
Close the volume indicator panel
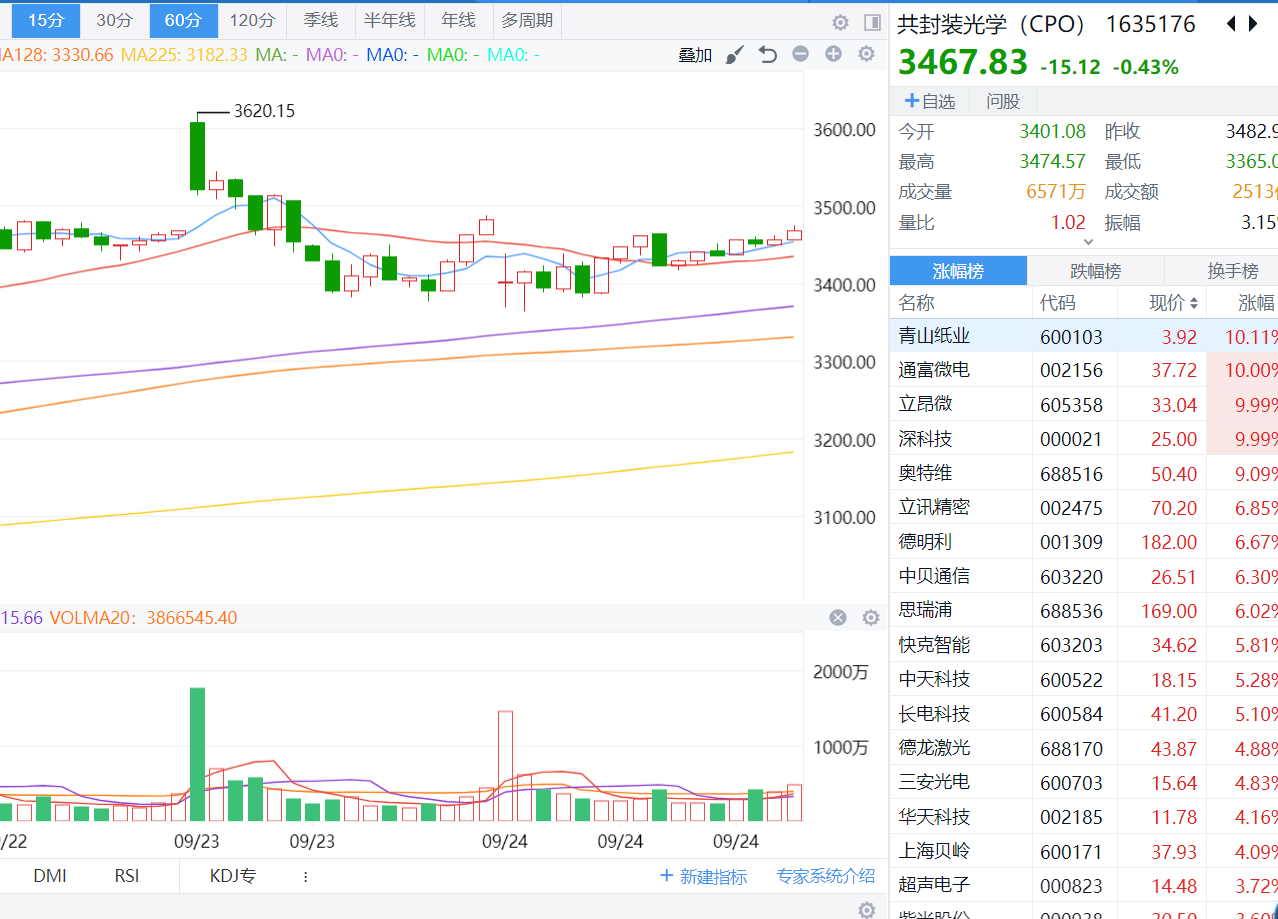click(x=838, y=618)
